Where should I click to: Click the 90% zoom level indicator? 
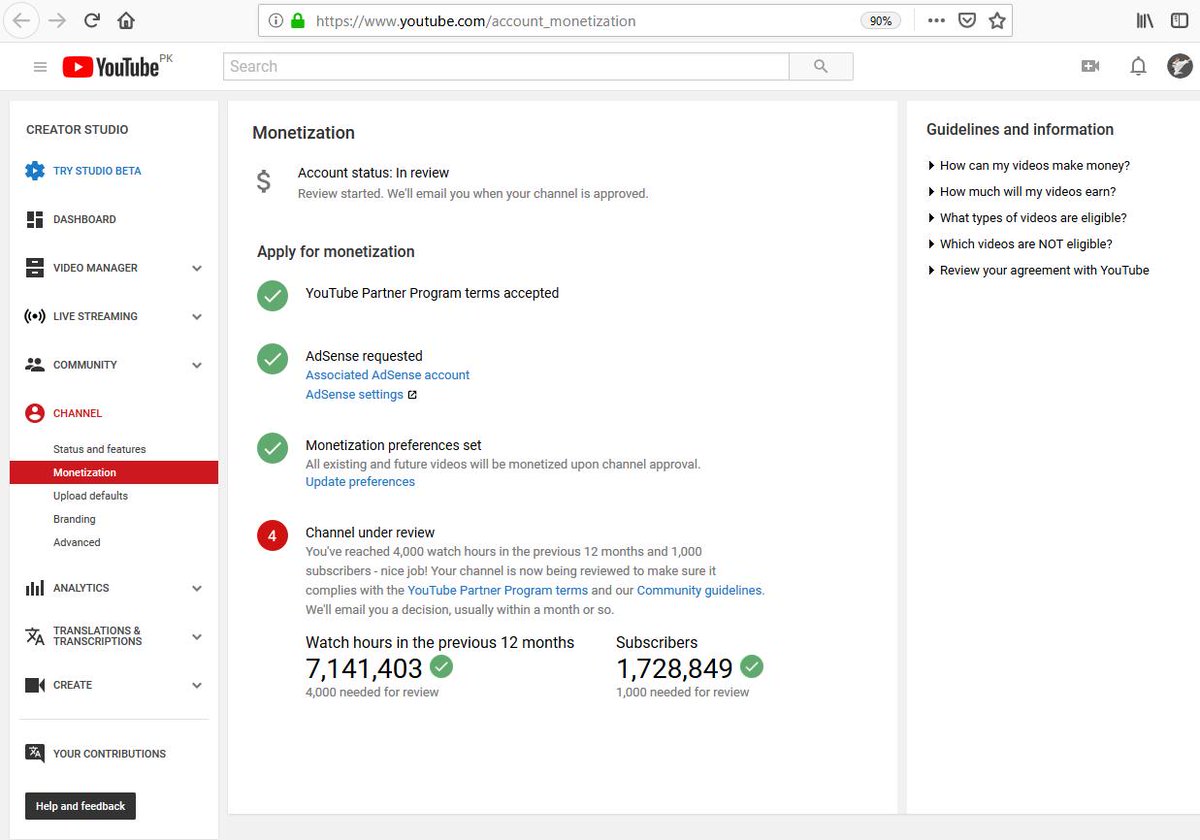pos(880,20)
